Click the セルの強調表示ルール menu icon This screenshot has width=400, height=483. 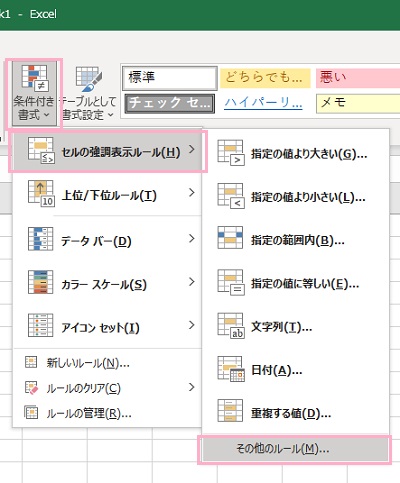click(41, 150)
